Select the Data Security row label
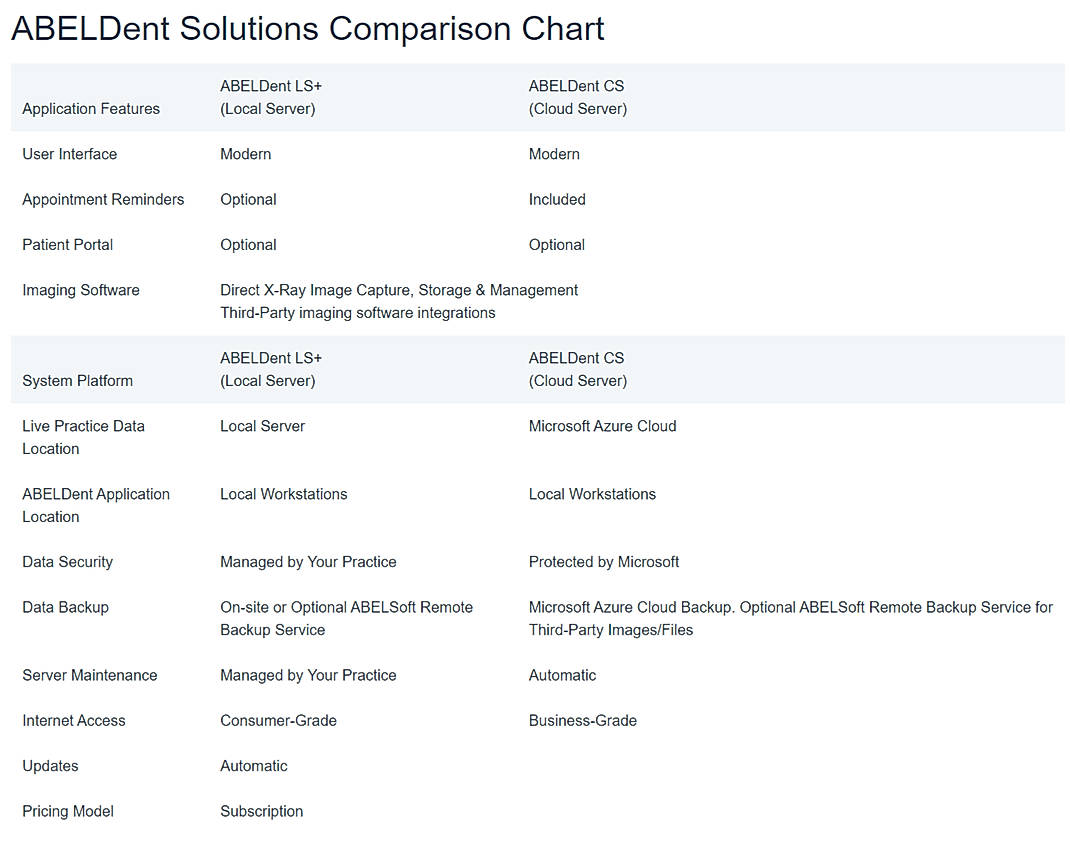1070x843 pixels. [x=67, y=562]
